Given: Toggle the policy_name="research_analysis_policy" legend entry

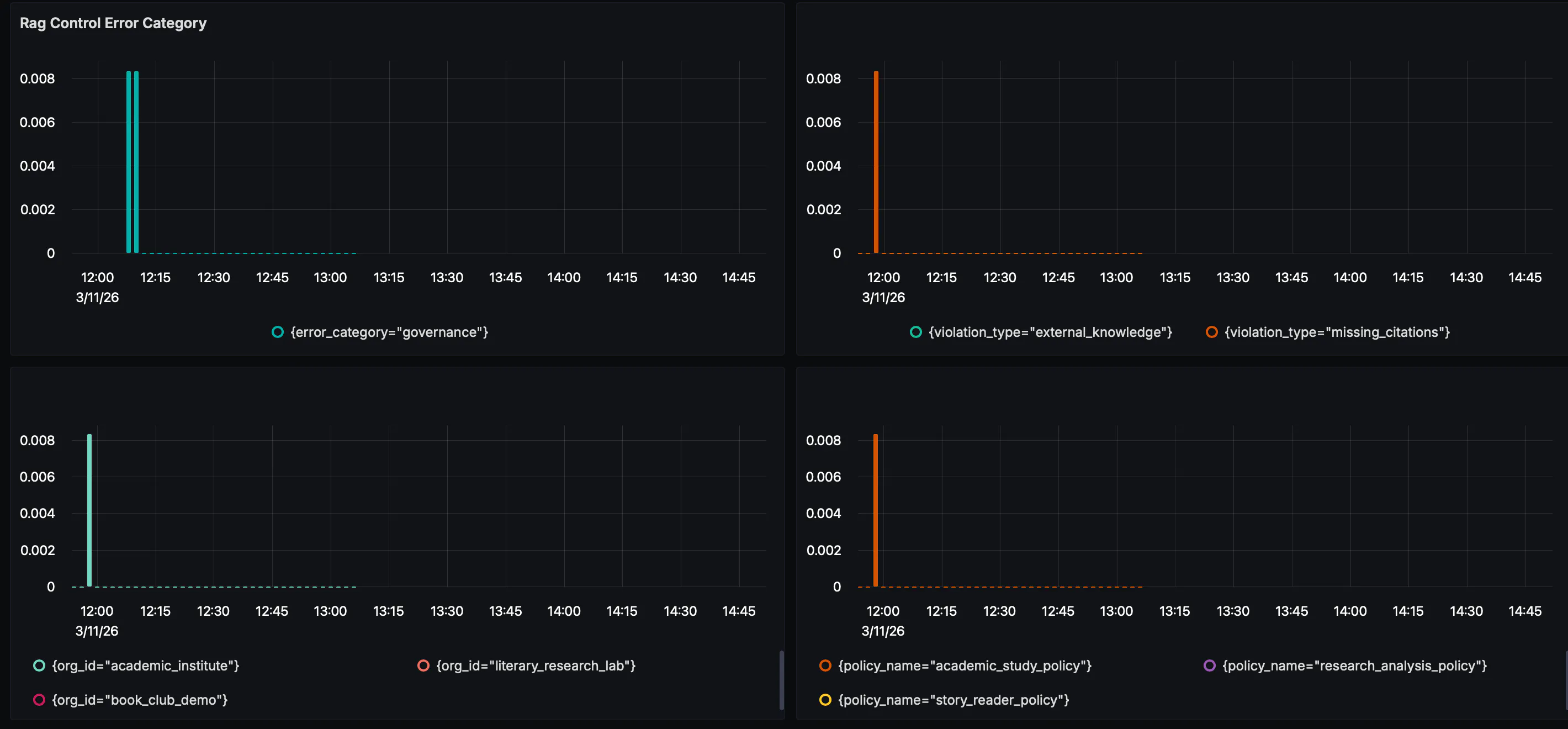Looking at the screenshot, I should 1345,665.
